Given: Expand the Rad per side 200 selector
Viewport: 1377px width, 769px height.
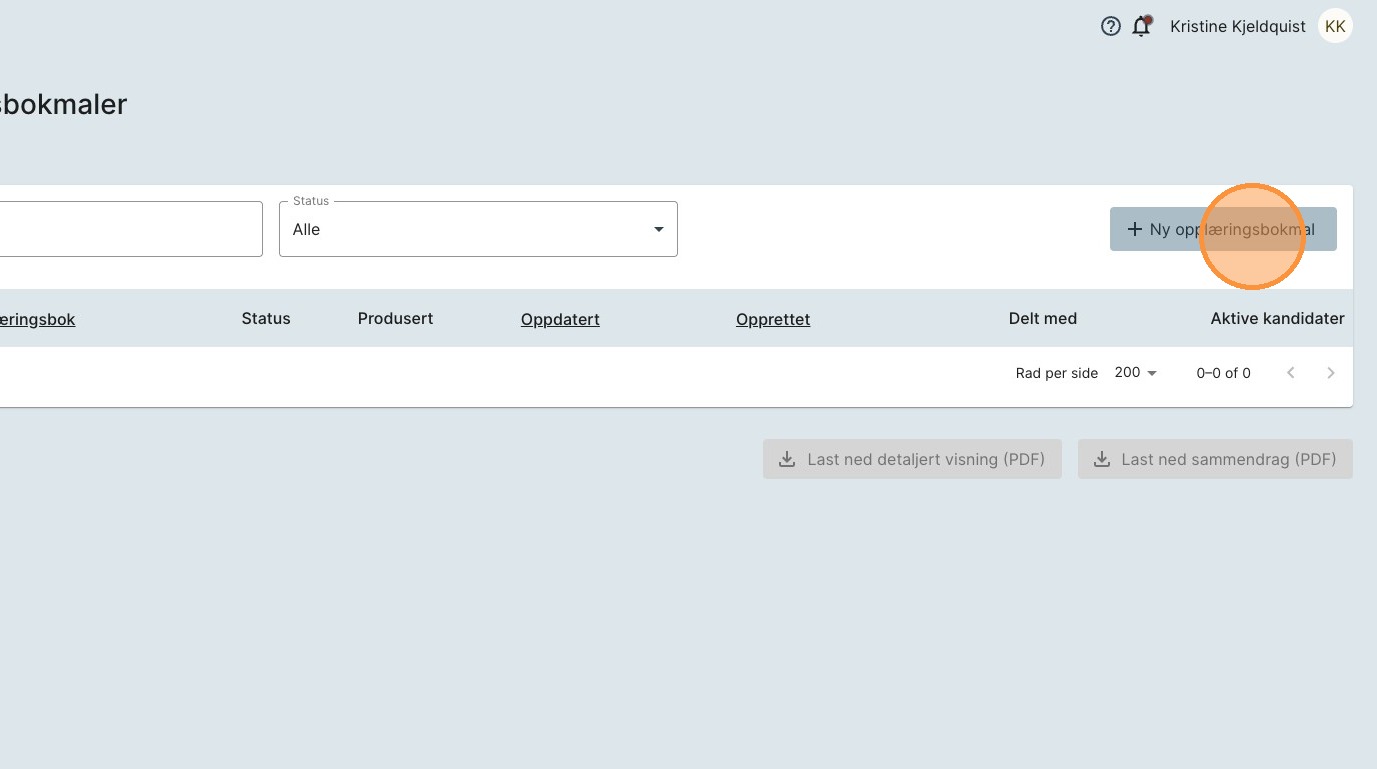Looking at the screenshot, I should pyautogui.click(x=1135, y=373).
